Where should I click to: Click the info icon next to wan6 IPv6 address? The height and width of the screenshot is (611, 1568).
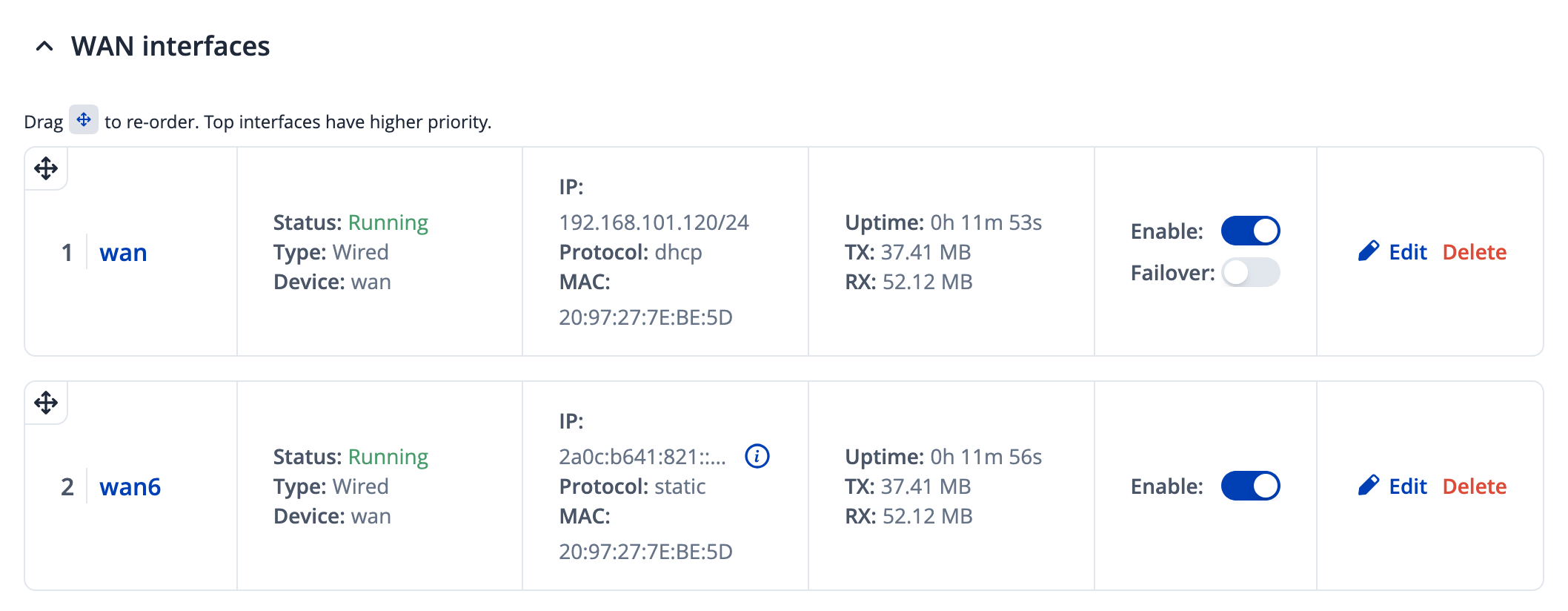pyautogui.click(x=756, y=457)
